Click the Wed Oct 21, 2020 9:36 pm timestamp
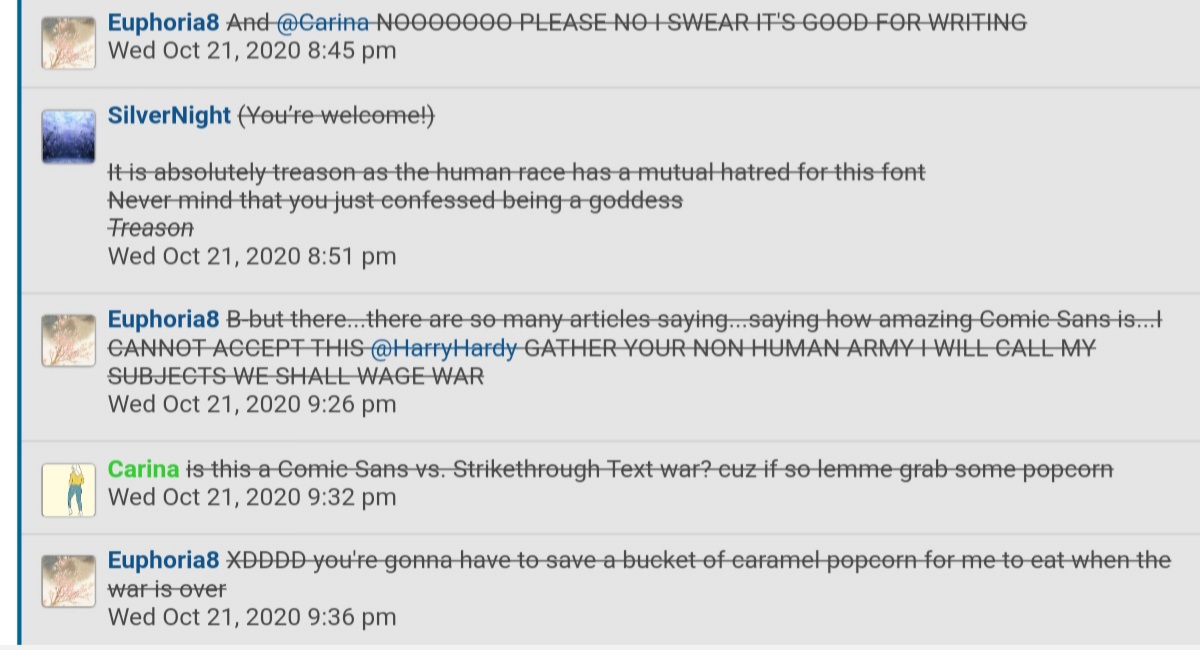Viewport: 1200px width, 650px height. (x=252, y=617)
